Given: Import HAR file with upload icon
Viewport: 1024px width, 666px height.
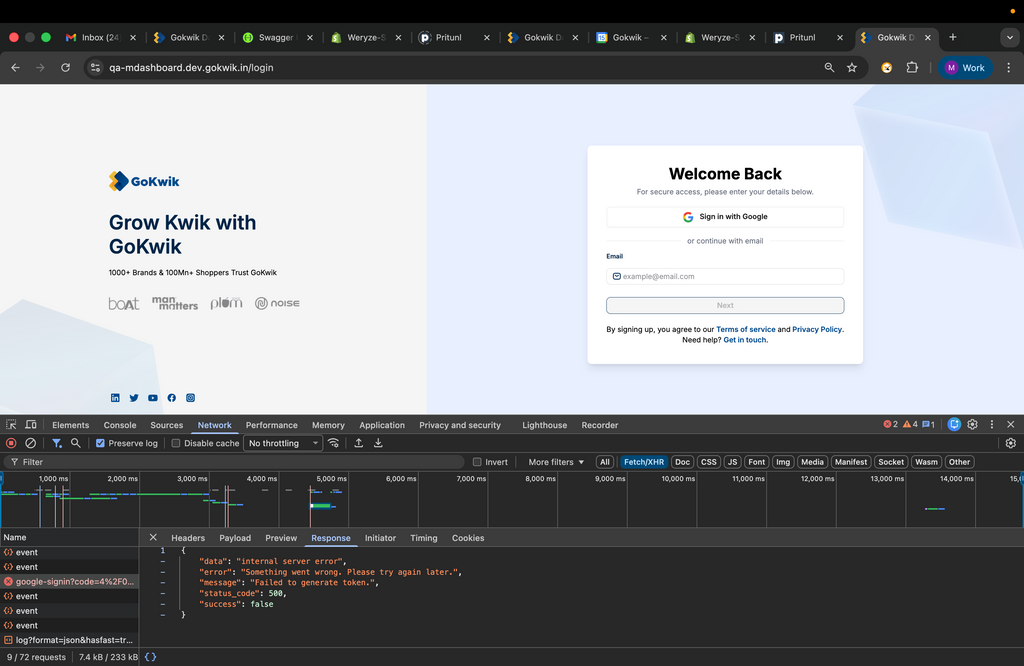Looking at the screenshot, I should (359, 443).
